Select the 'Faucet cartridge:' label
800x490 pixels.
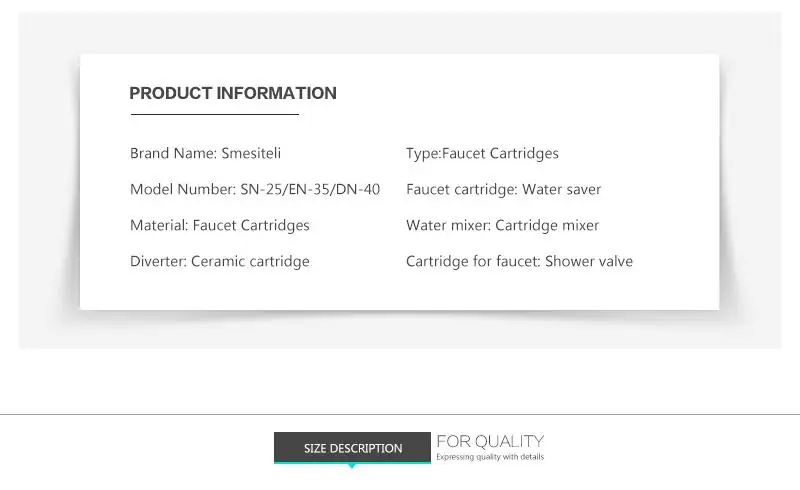[462, 190]
